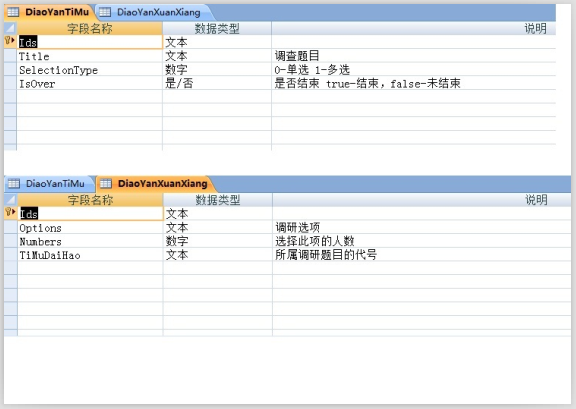Viewport: 576px width, 409px height.
Task: Select the SelectionType field name cell
Action: 90,69
